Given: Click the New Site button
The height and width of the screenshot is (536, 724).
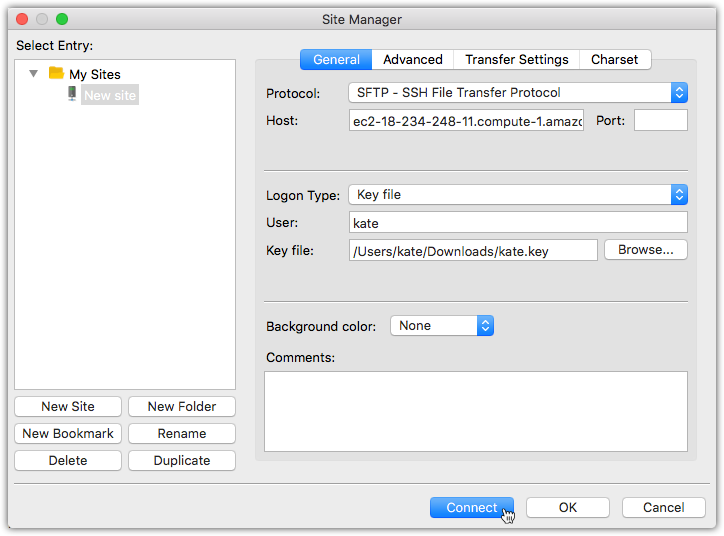Looking at the screenshot, I should [x=68, y=407].
